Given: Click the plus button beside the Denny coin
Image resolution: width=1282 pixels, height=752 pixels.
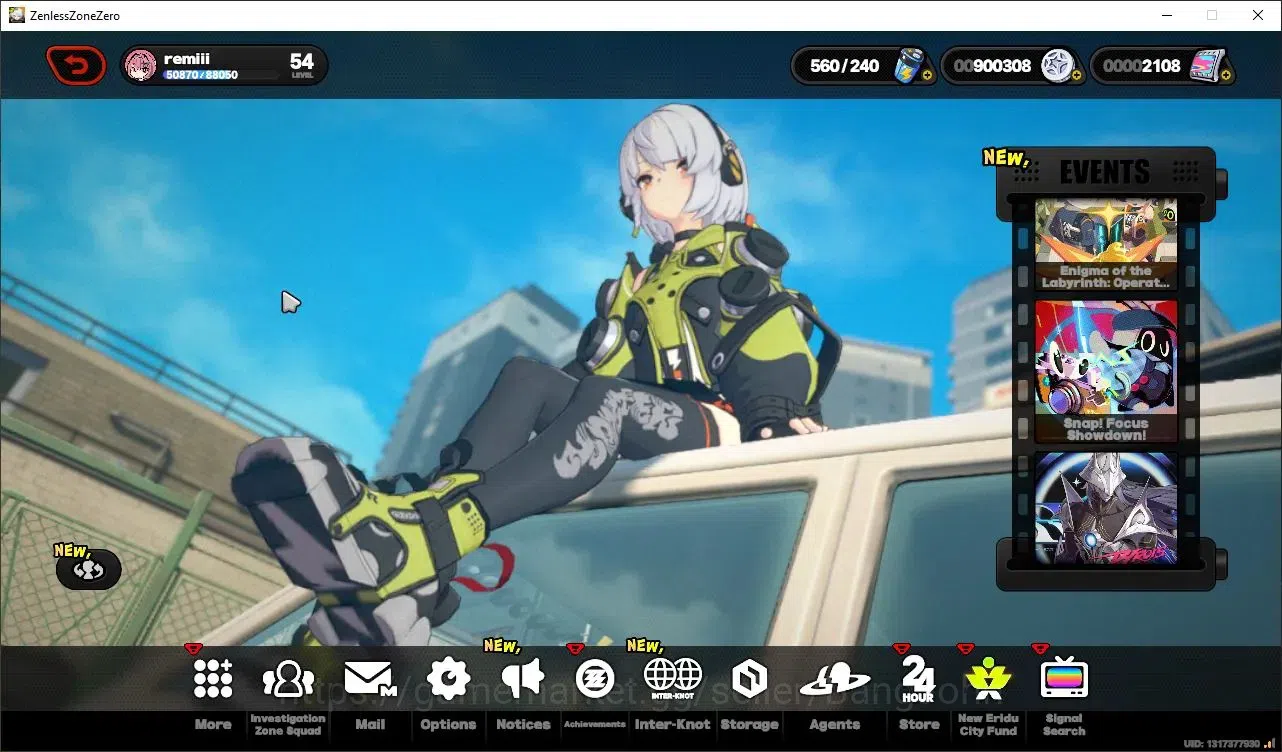Looking at the screenshot, I should (1076, 75).
